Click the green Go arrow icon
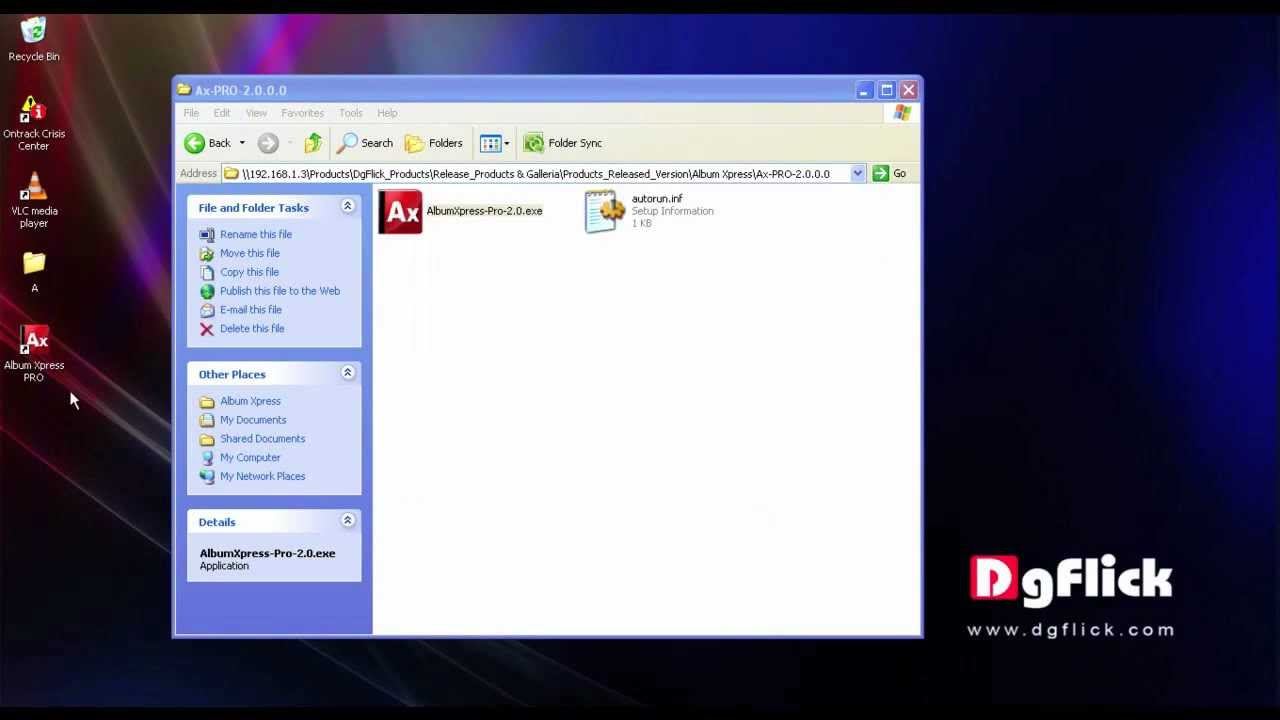1280x720 pixels. pos(880,174)
